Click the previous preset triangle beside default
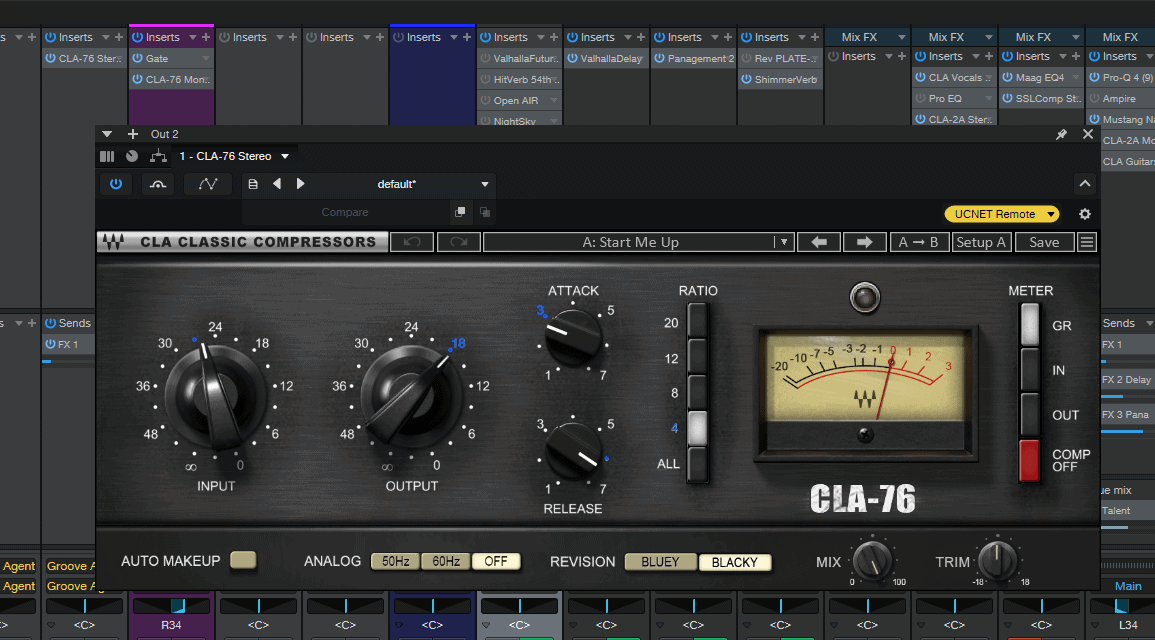1155x640 pixels. tap(277, 184)
